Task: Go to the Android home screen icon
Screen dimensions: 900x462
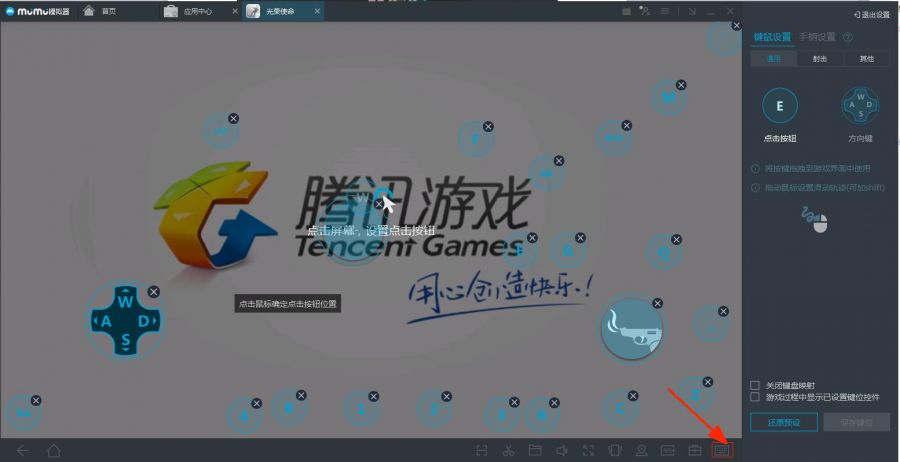Action: 54,451
